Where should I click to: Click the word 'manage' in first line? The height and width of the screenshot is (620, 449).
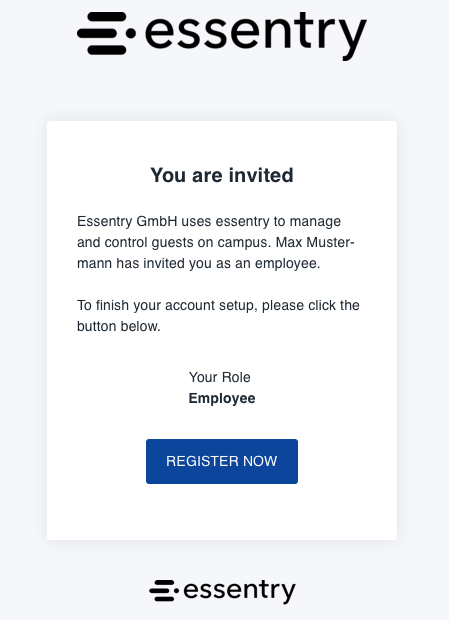coord(315,222)
